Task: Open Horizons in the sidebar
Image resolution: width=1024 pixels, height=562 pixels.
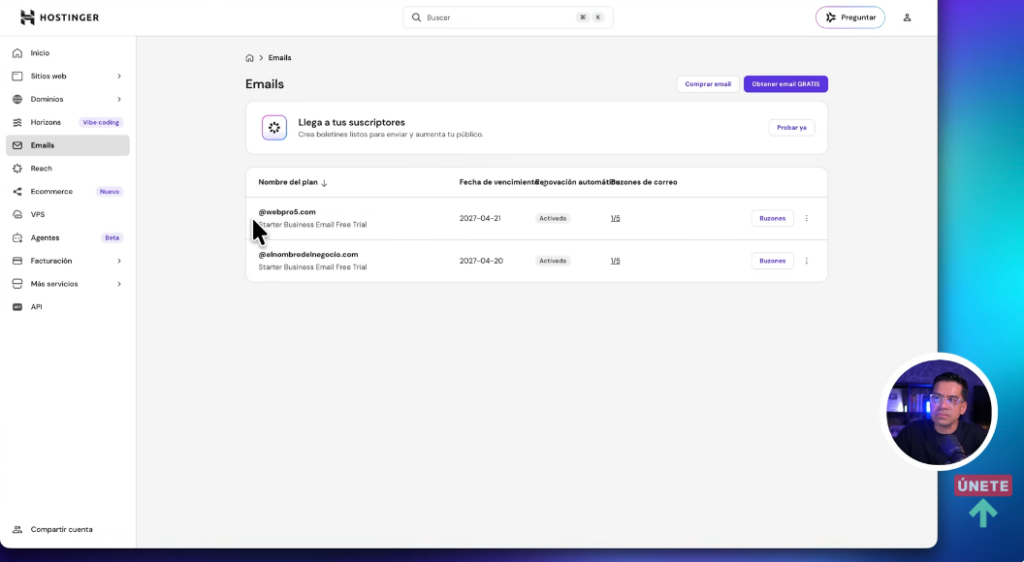Action: 68,122
